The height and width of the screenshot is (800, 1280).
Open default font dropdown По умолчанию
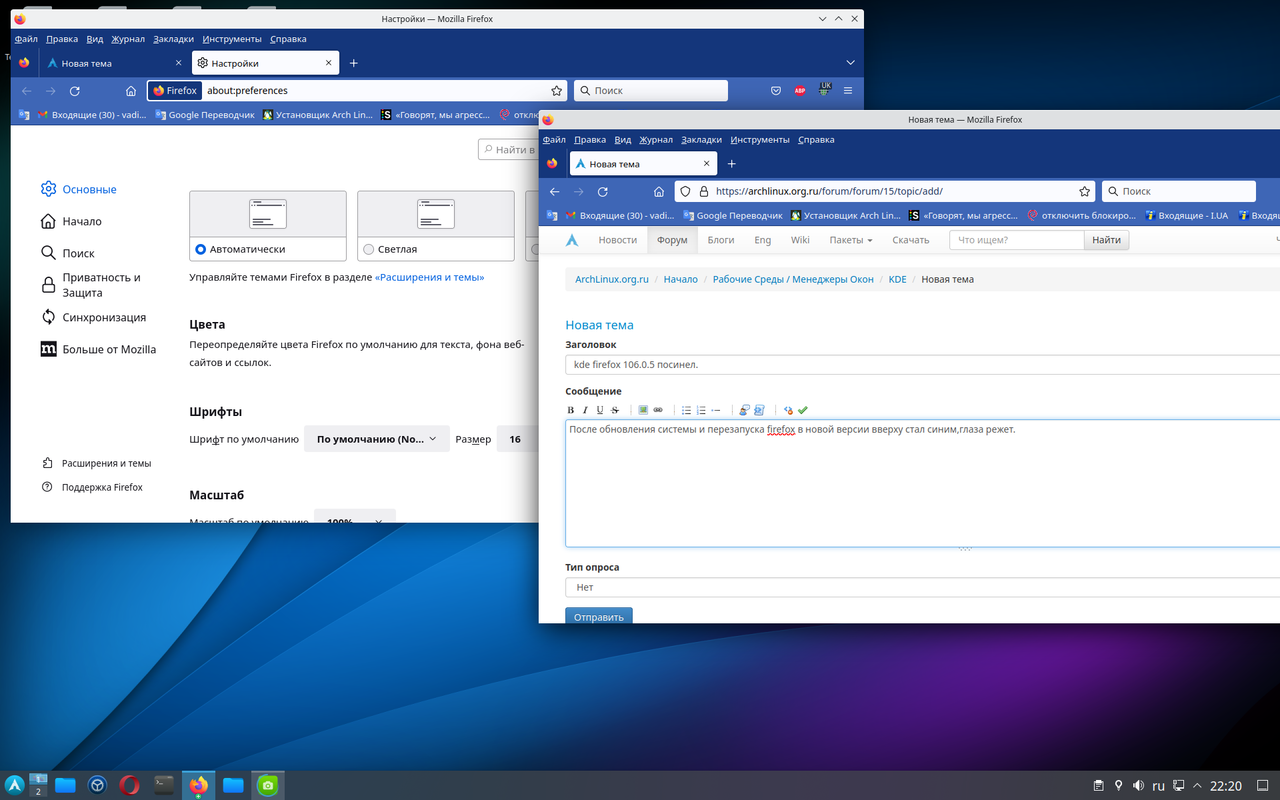[376, 439]
